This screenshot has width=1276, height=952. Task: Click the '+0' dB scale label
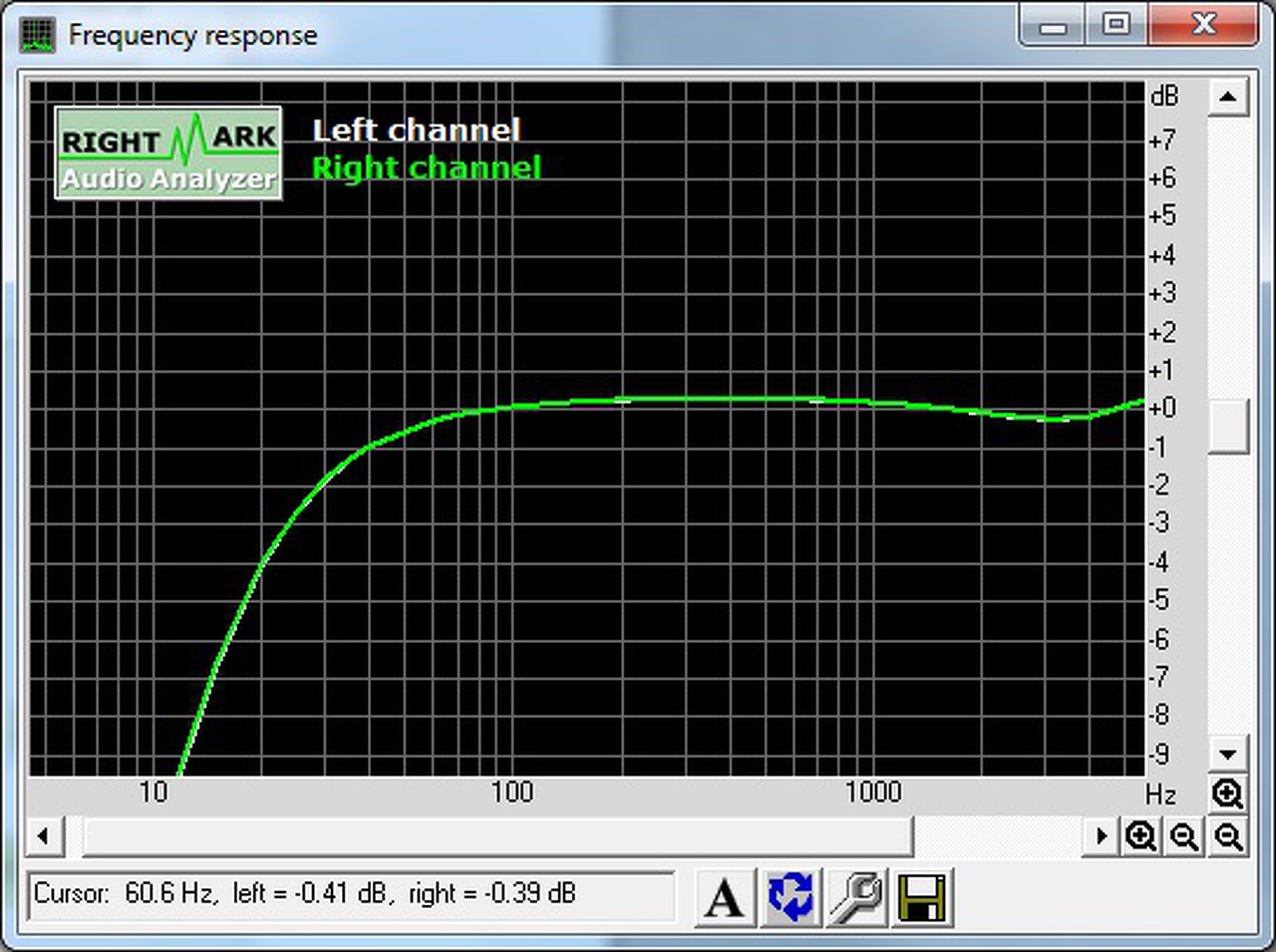coord(1162,408)
